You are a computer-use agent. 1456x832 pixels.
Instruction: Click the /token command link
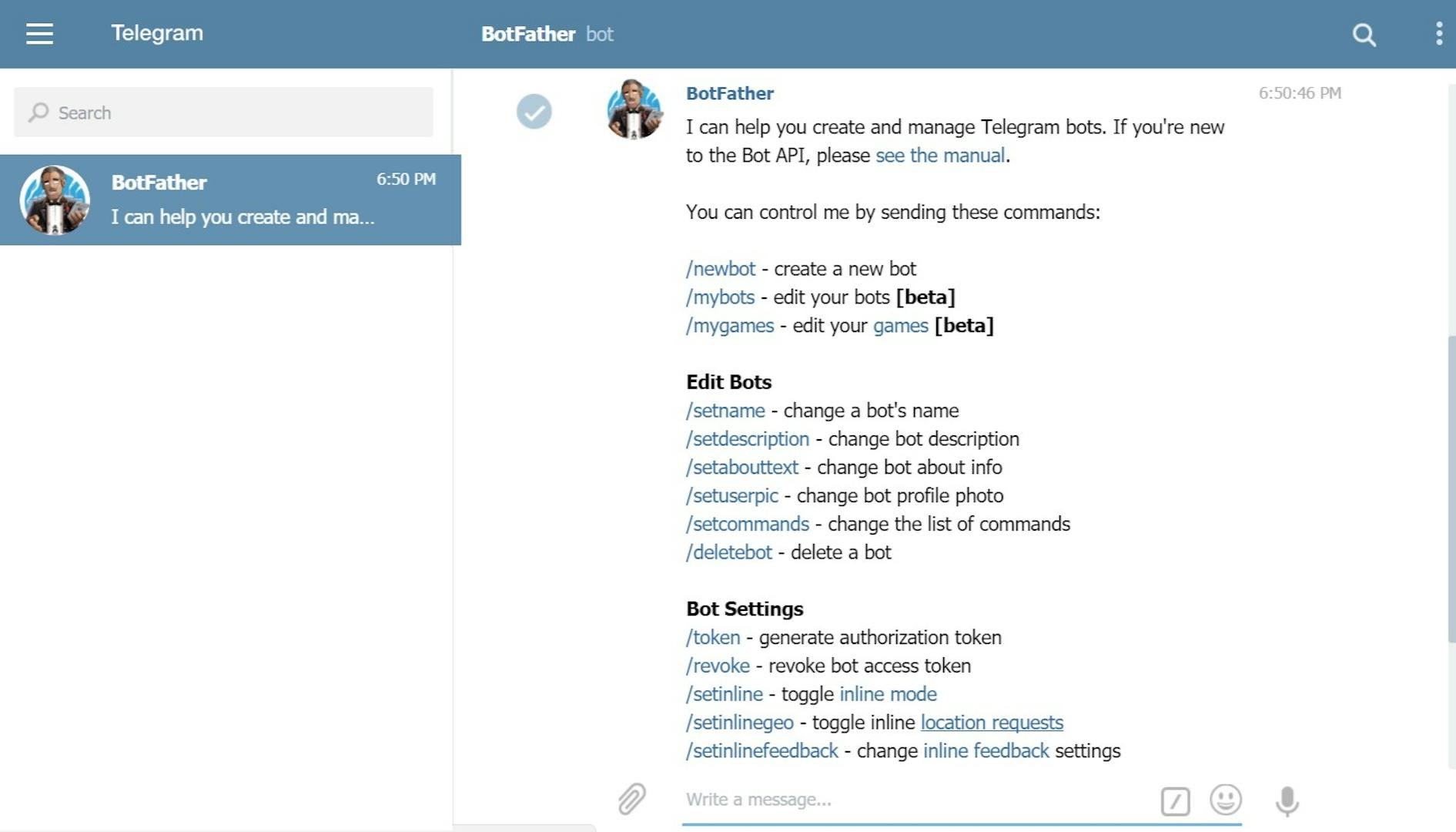pyautogui.click(x=713, y=638)
